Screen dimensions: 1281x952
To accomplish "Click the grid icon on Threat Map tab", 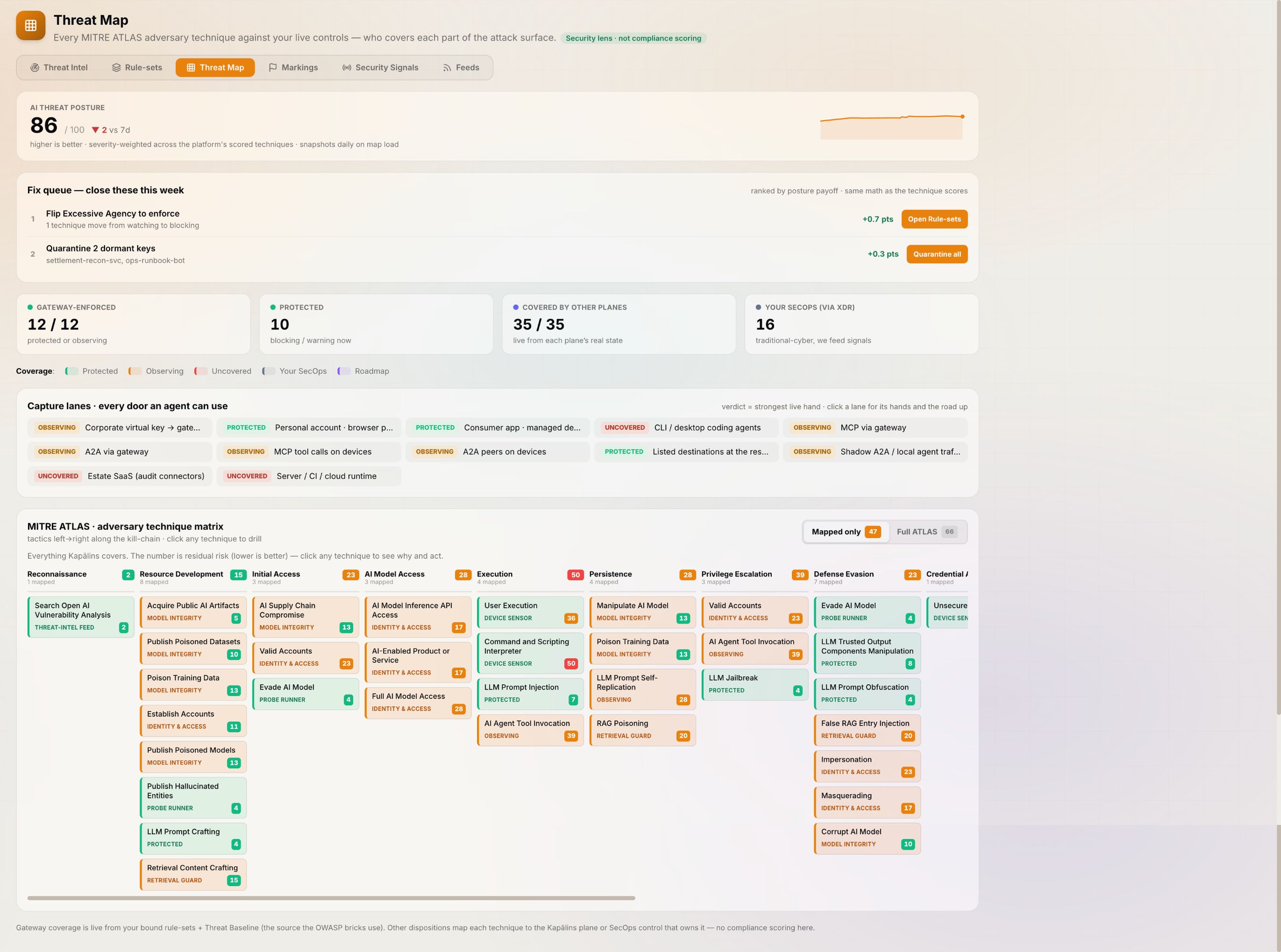I will coord(191,67).
